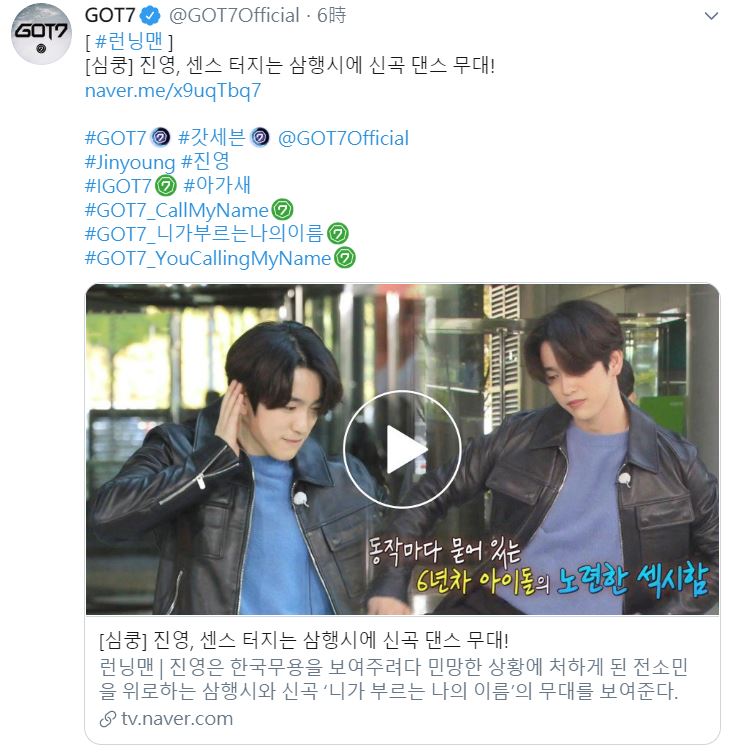Open the GOT7 profile avatar
This screenshot has height=753, width=736.
(x=41, y=34)
